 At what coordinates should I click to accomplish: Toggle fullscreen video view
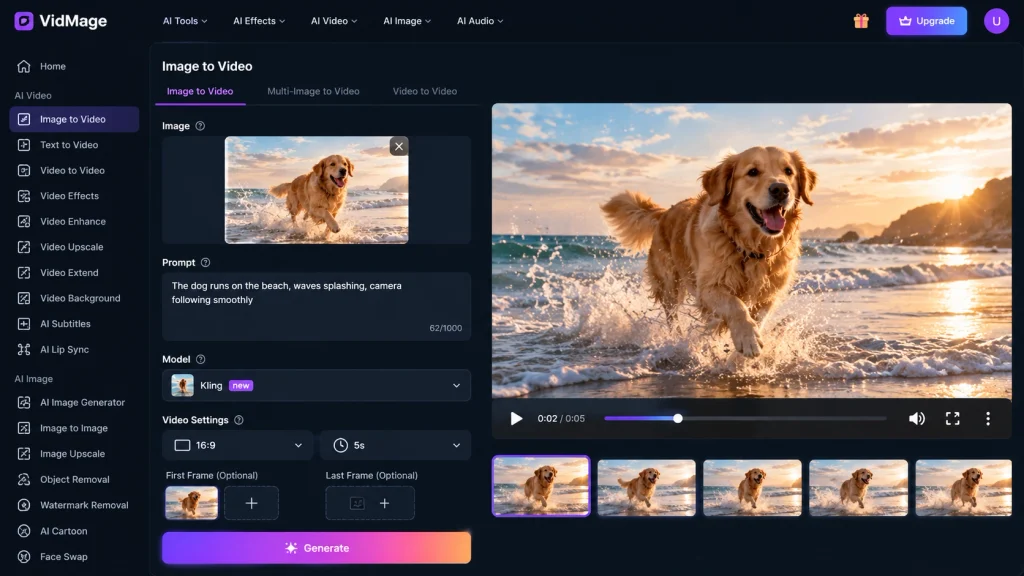tap(952, 419)
